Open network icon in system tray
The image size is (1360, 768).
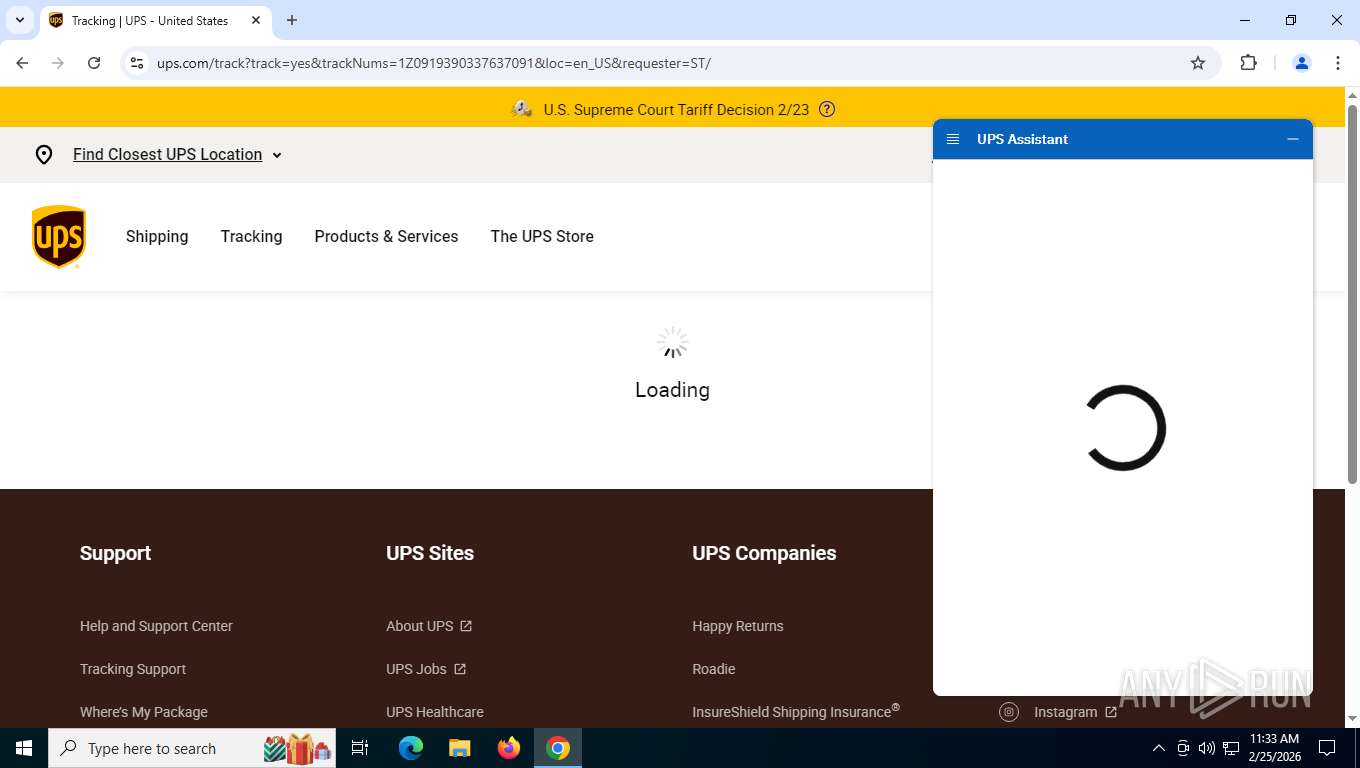pos(1231,748)
